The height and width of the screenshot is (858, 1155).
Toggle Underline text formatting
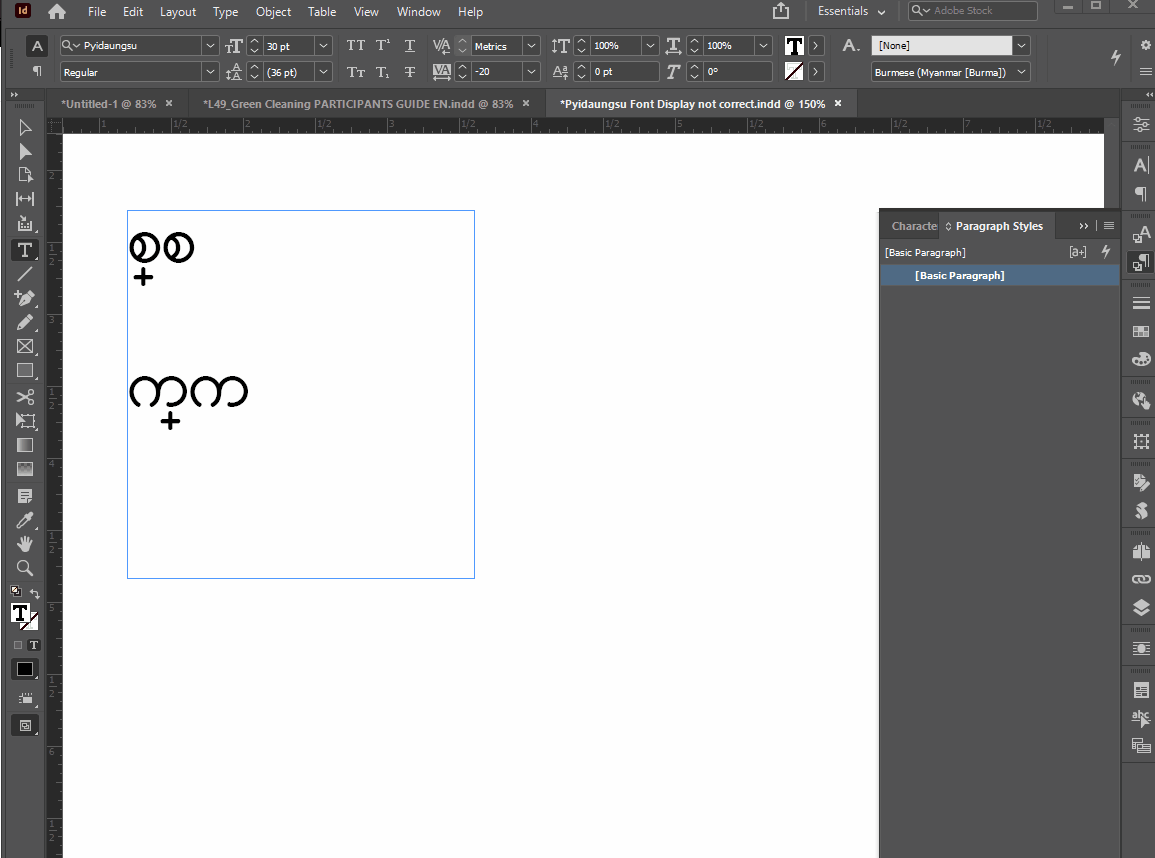point(410,46)
